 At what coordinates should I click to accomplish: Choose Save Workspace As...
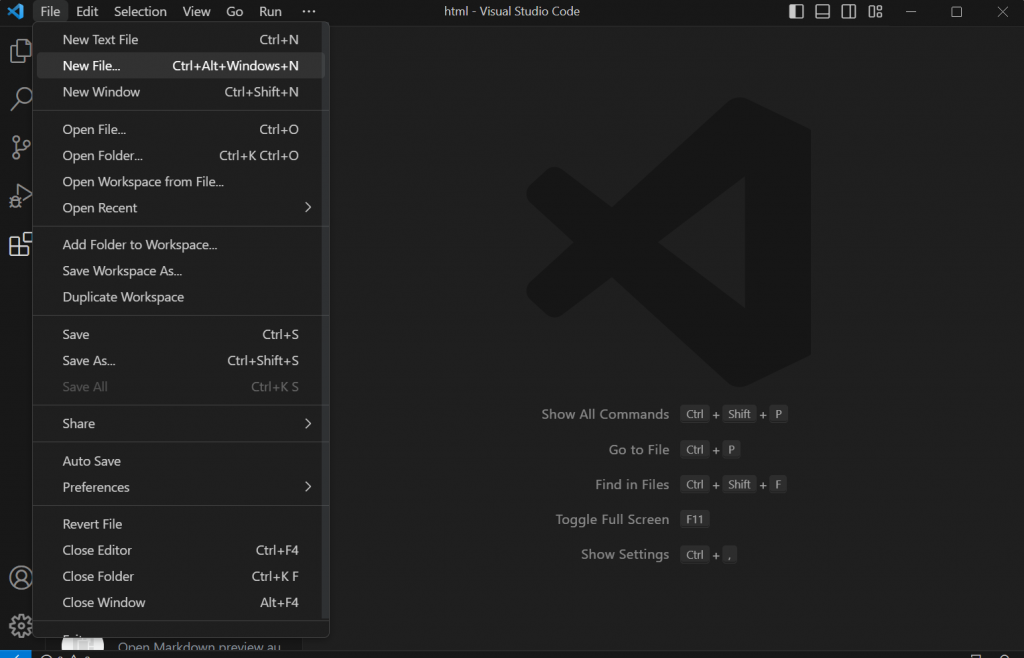click(181, 271)
